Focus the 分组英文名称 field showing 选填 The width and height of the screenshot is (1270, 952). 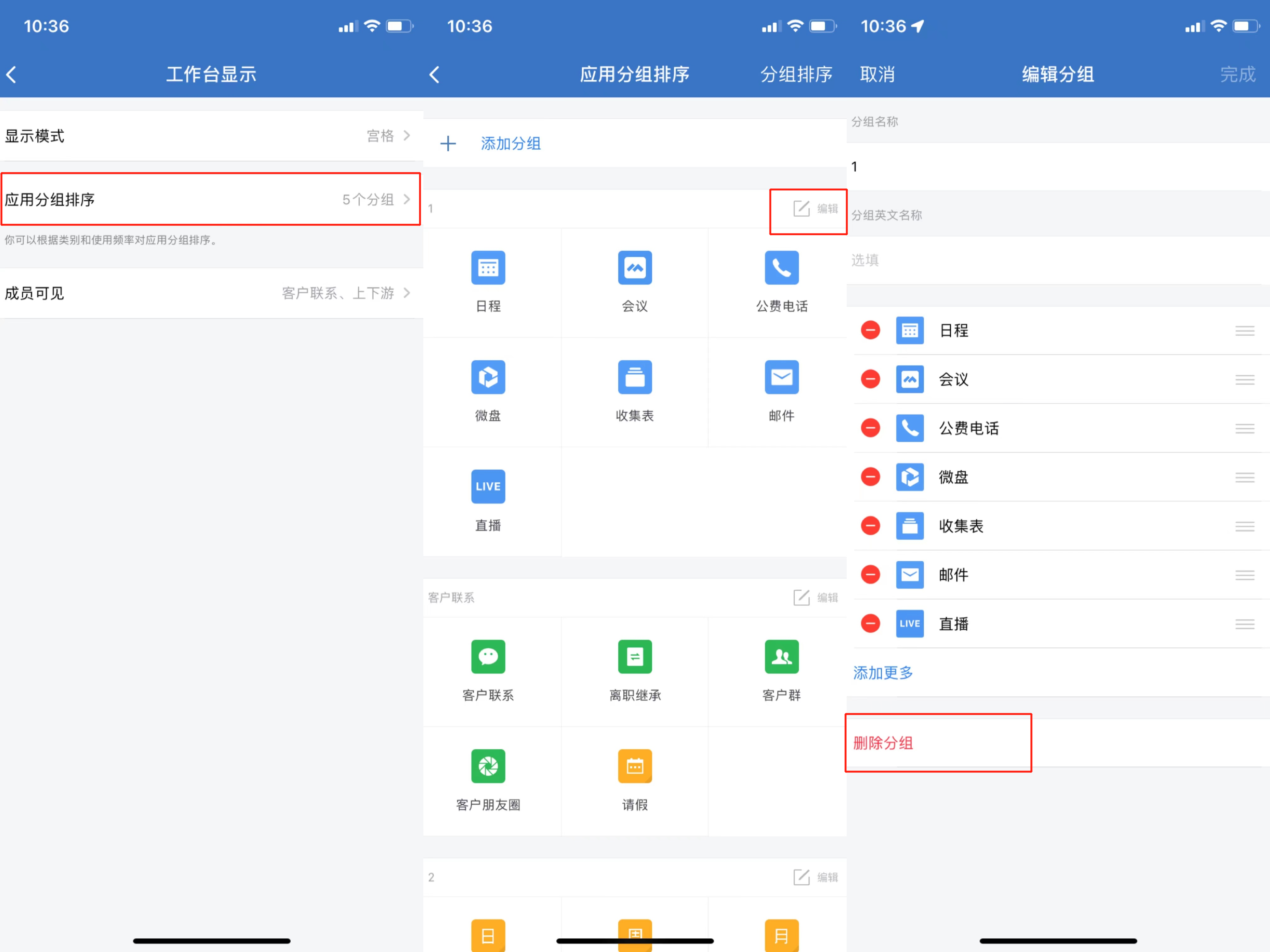point(1058,260)
